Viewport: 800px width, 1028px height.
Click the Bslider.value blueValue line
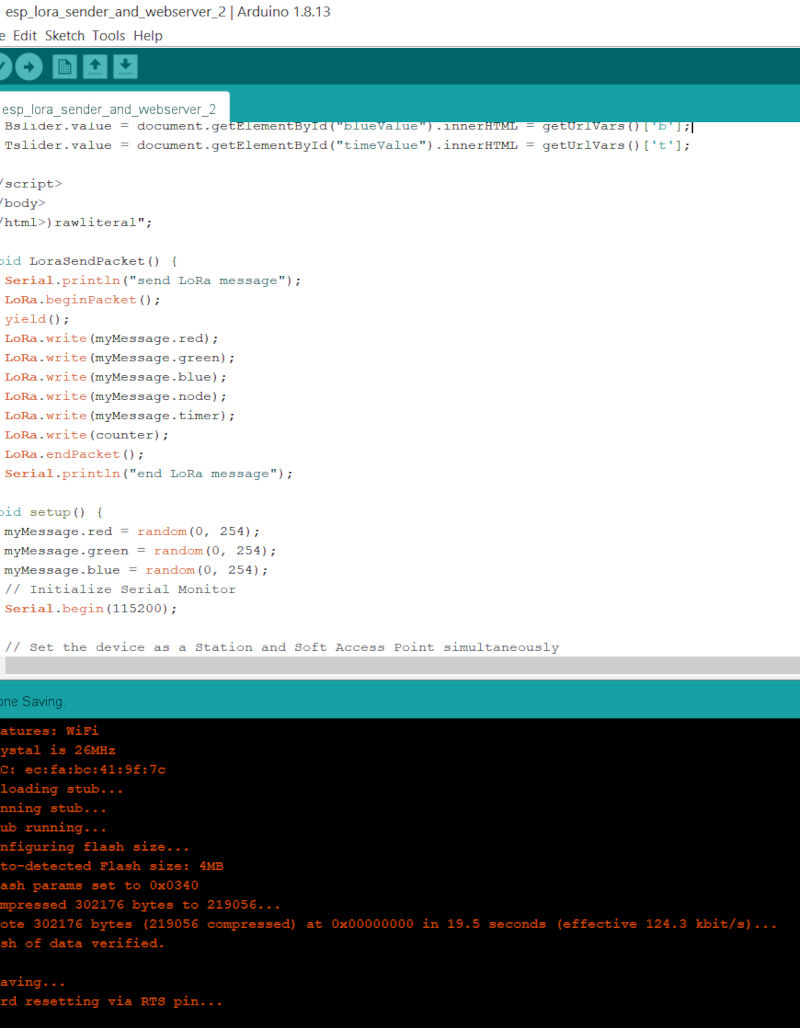point(348,126)
